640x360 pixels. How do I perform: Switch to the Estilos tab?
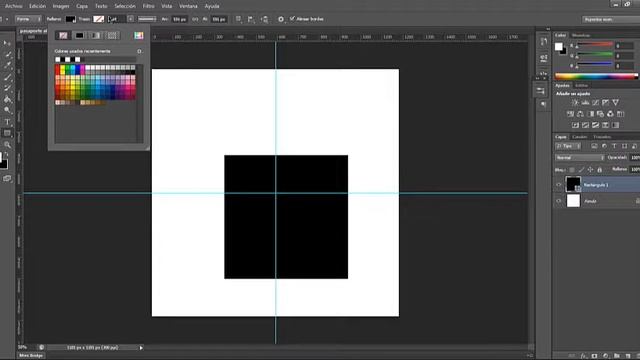(582, 85)
